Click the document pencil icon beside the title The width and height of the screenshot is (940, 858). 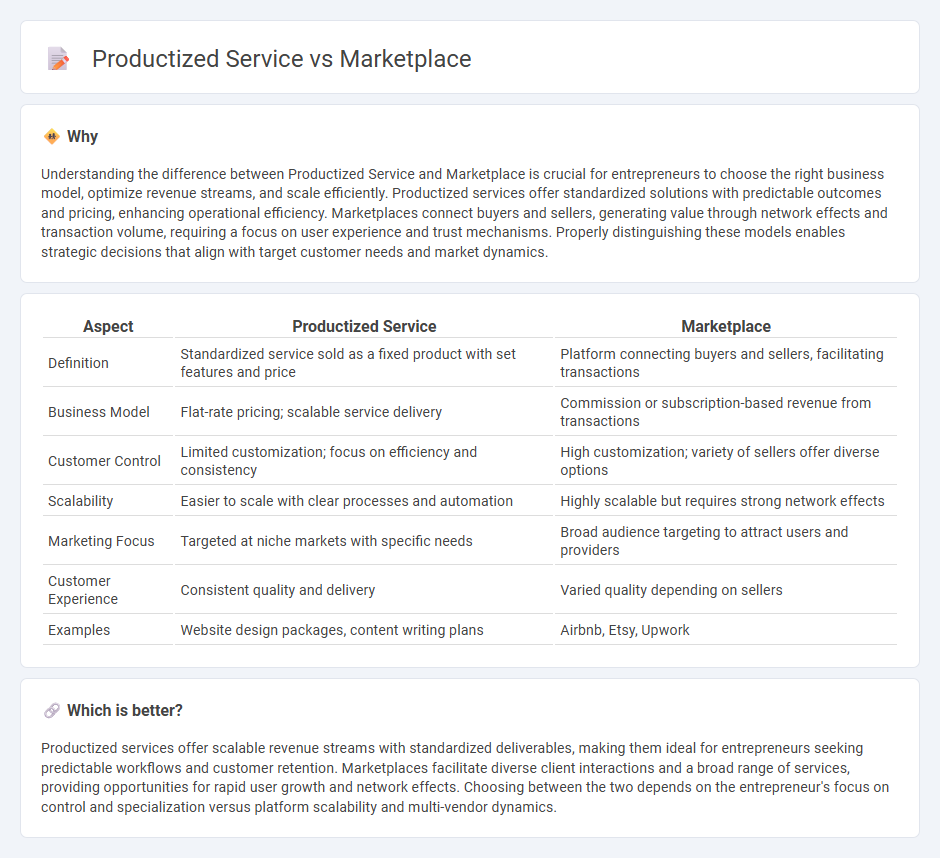pyautogui.click(x=58, y=59)
